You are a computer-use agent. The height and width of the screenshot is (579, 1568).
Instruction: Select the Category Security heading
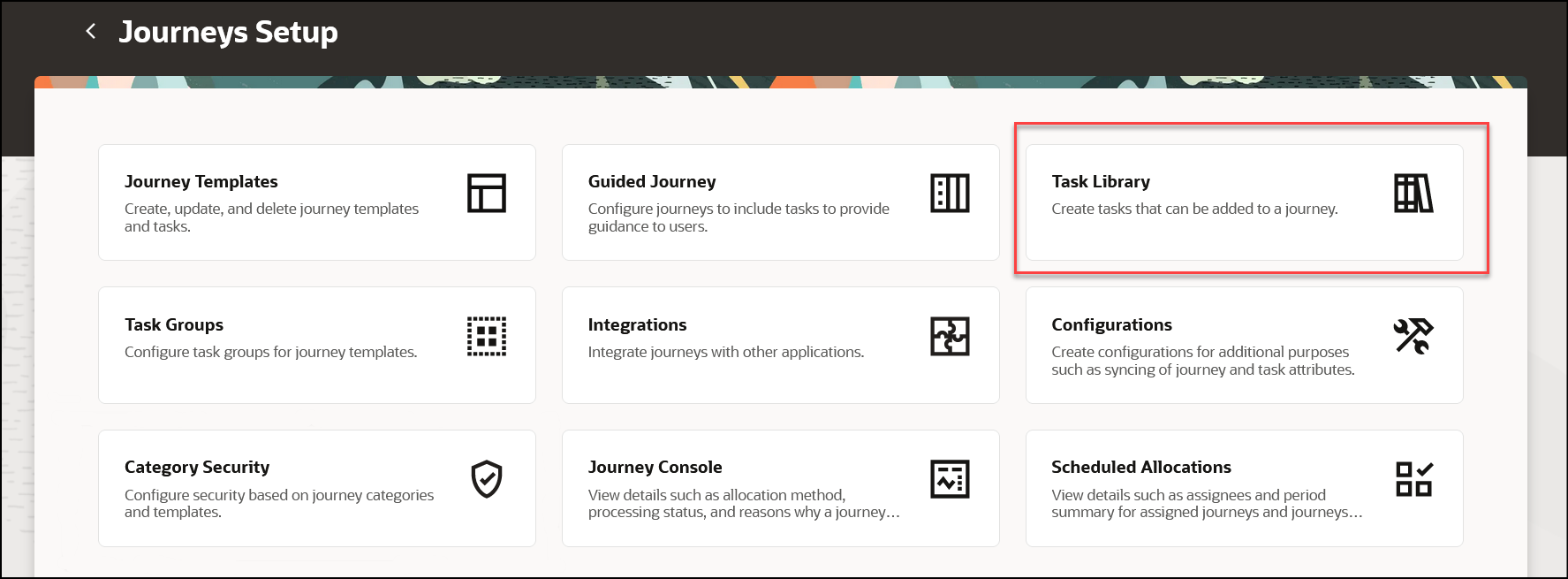point(197,467)
